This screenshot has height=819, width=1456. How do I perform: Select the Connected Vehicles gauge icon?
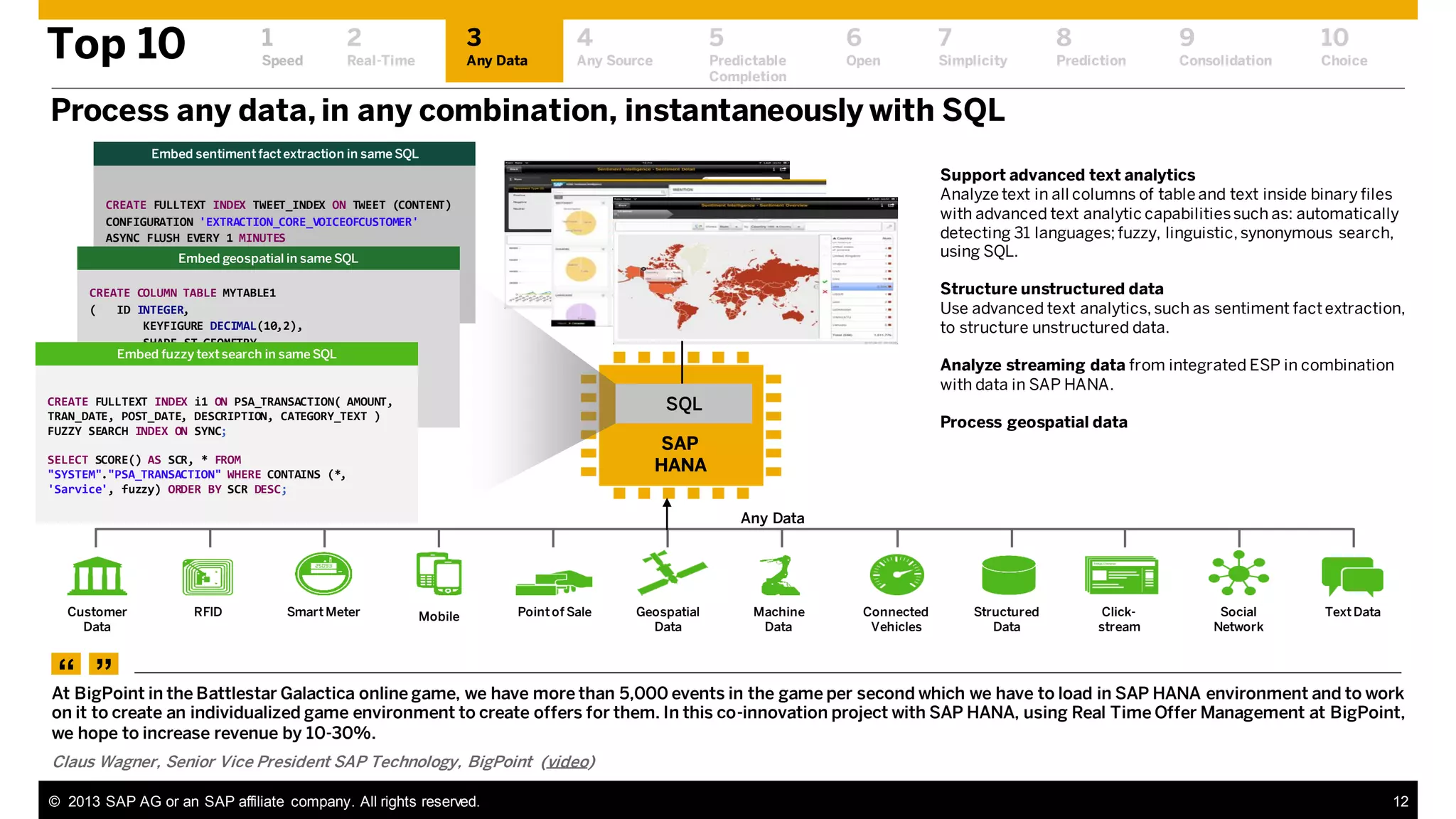click(x=896, y=574)
